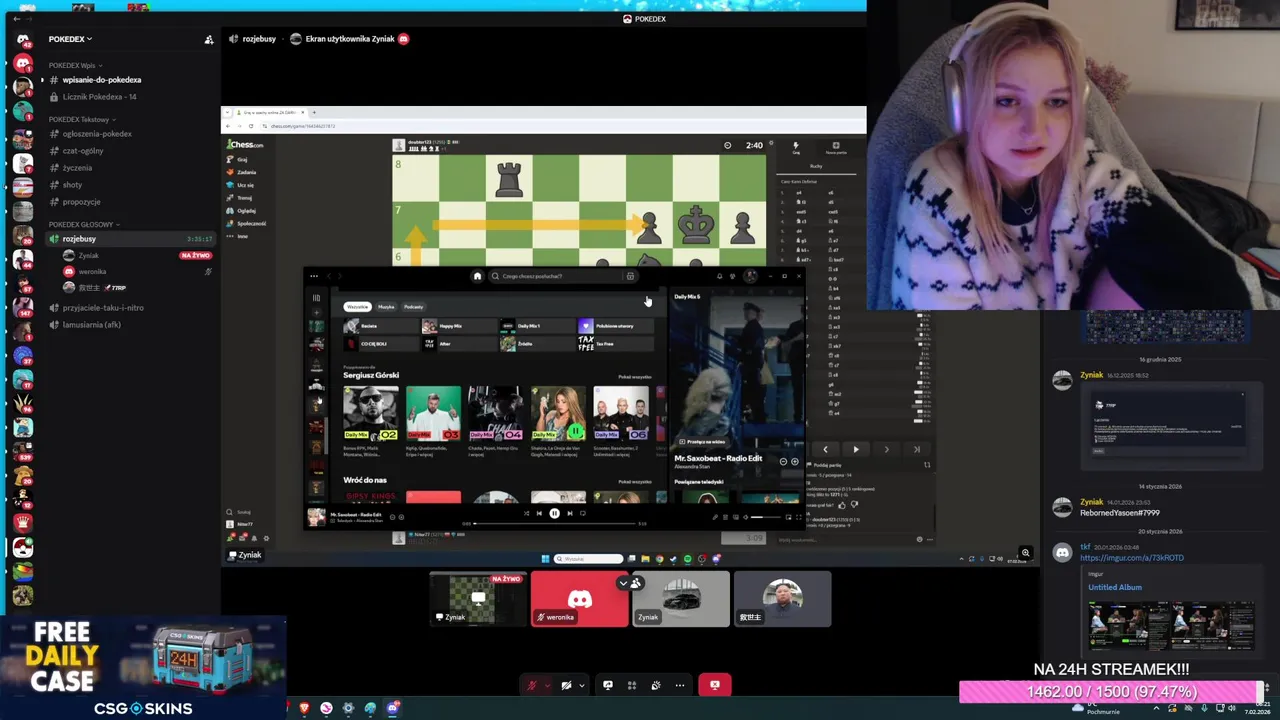Click the Discord taskbar icon
The image size is (1280, 720).
393,708
